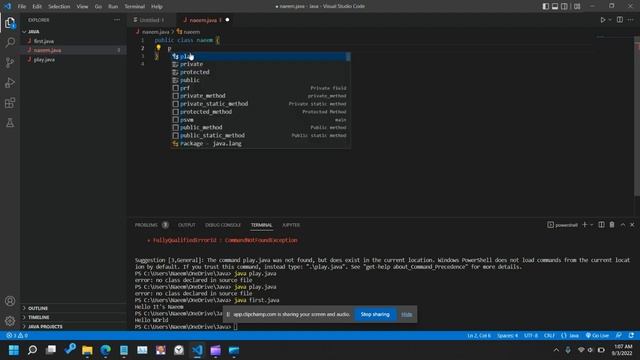Open the Run and Debug view icon
The width and height of the screenshot is (640, 360).
pos(10,82)
